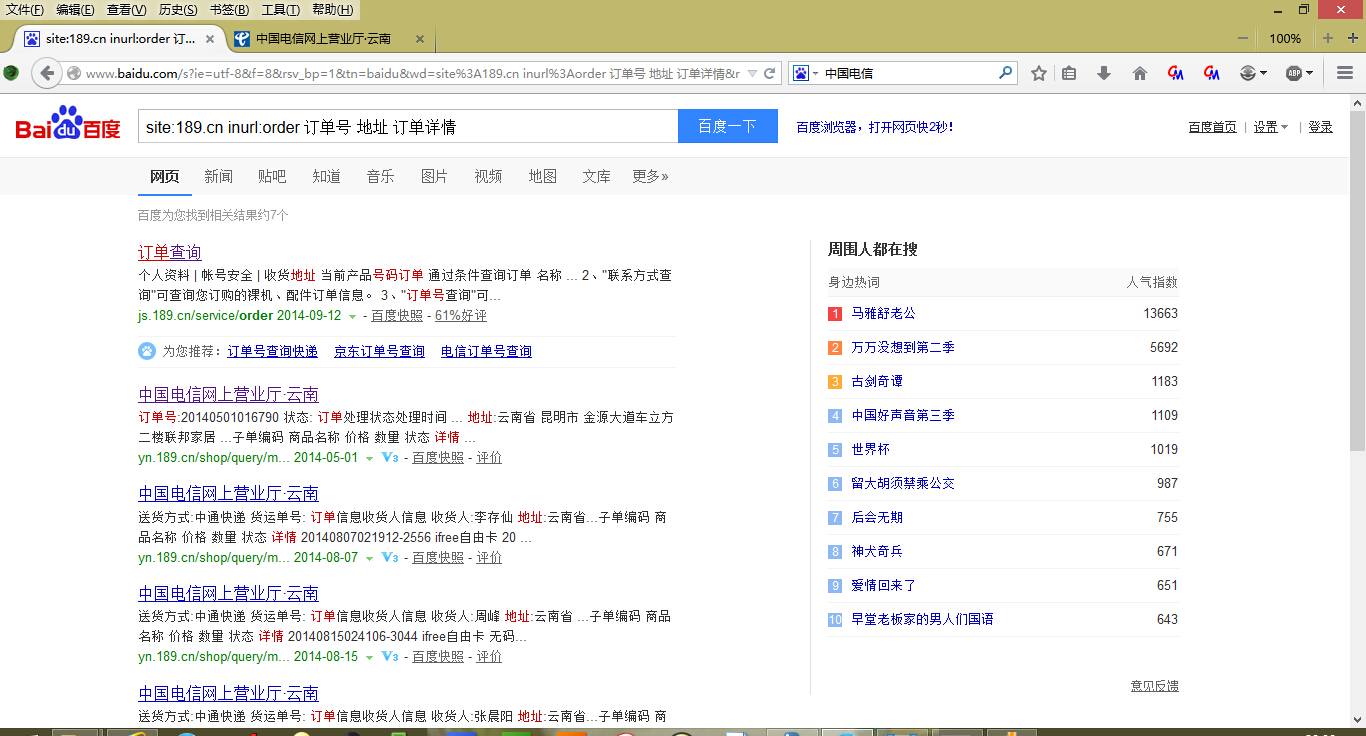Viewport: 1366px width, 736px height.
Task: Click the V3 badge in the 2014-08-15 result
Action: coord(390,657)
